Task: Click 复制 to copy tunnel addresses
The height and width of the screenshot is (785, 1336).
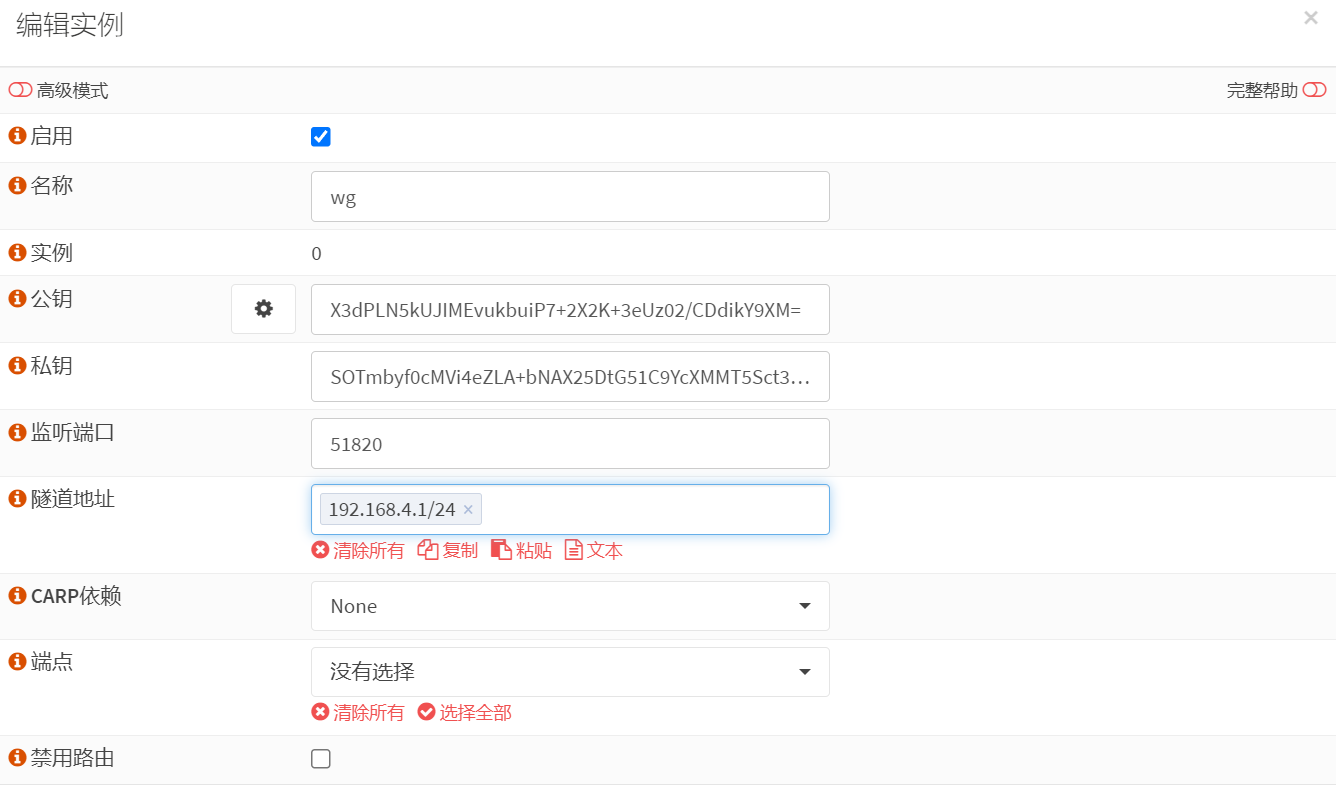Action: tap(448, 551)
